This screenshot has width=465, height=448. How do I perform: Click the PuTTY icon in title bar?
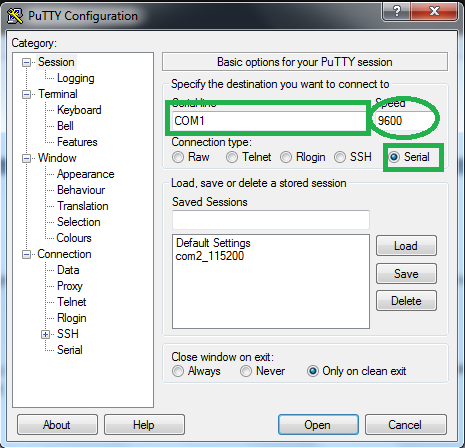[x=15, y=16]
